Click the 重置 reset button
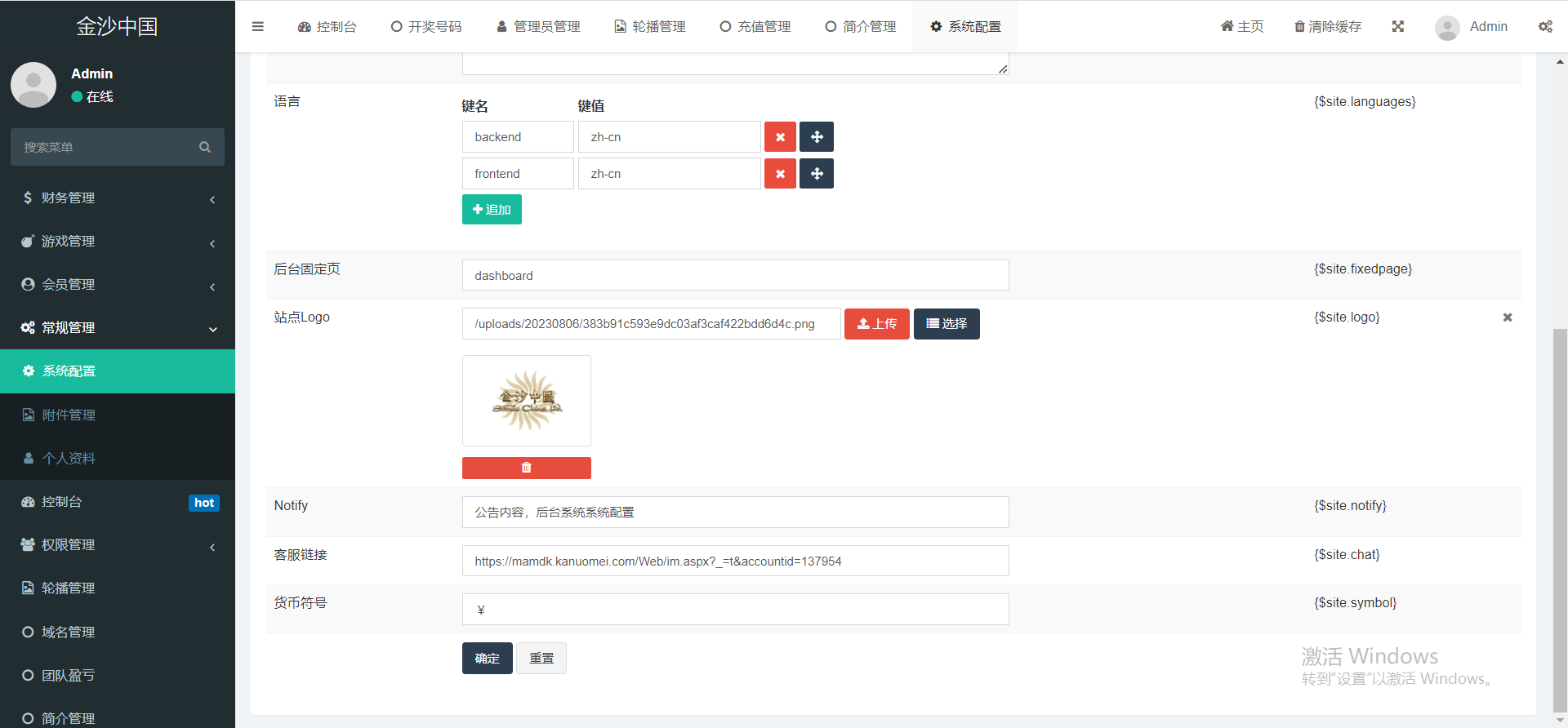This screenshot has height=728, width=1568. 541,659
